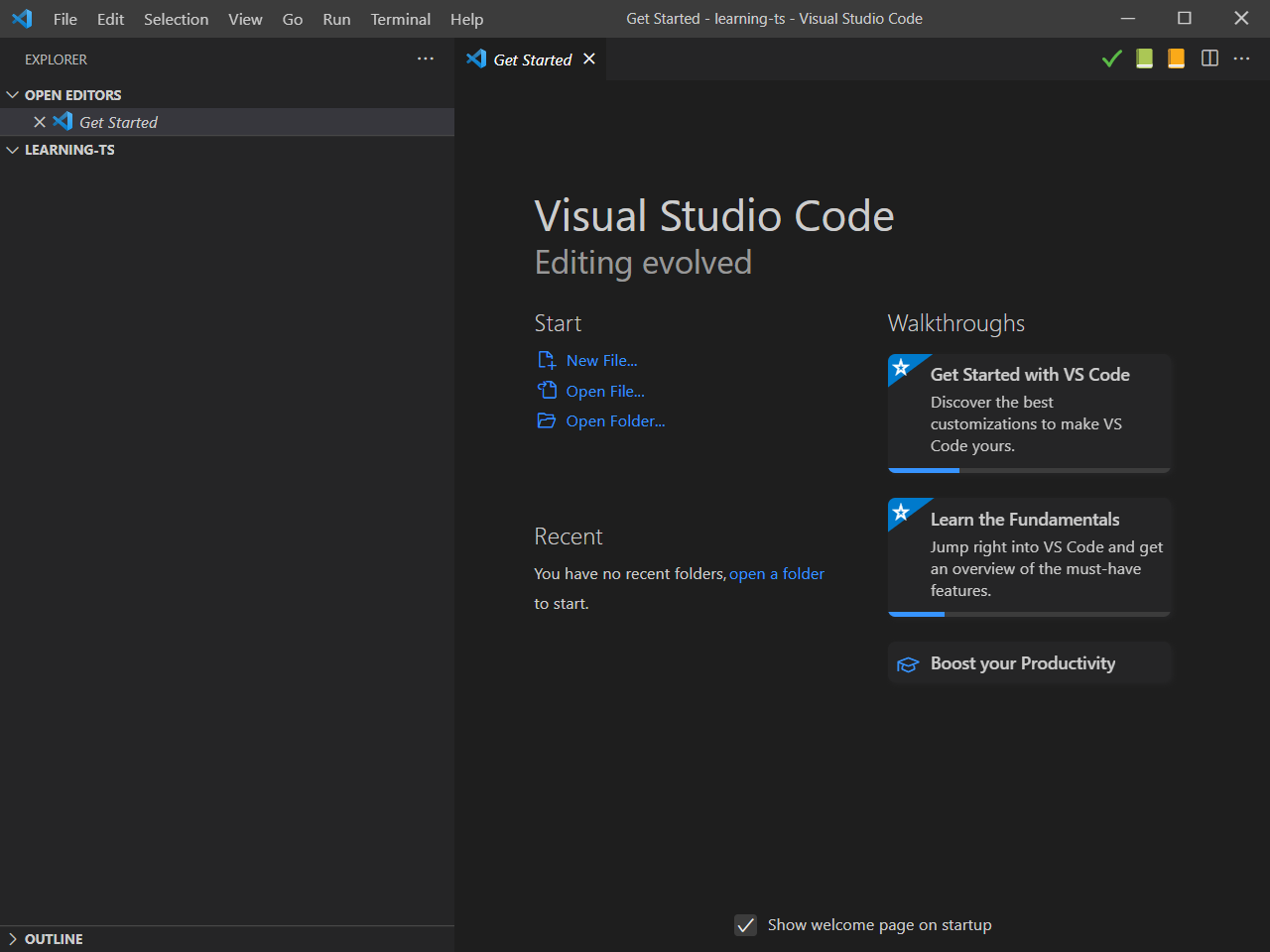1270x952 pixels.
Task: Click the Open Folder icon under Start
Action: pyautogui.click(x=546, y=420)
